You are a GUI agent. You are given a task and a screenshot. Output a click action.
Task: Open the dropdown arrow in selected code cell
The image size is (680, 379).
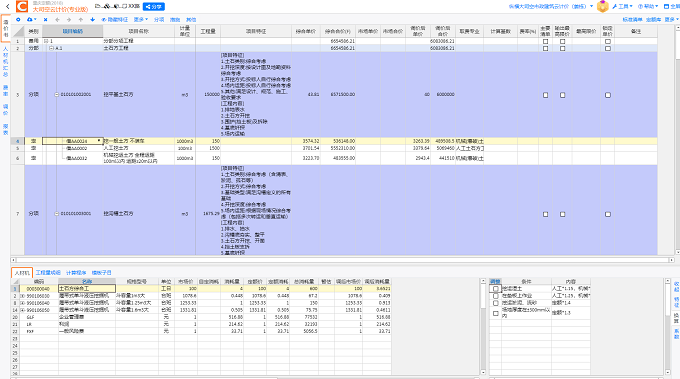pyautogui.click(x=99, y=141)
